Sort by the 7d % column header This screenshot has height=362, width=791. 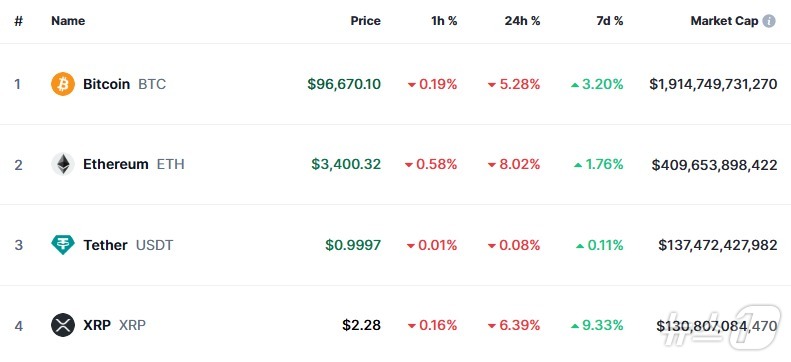[x=609, y=21]
